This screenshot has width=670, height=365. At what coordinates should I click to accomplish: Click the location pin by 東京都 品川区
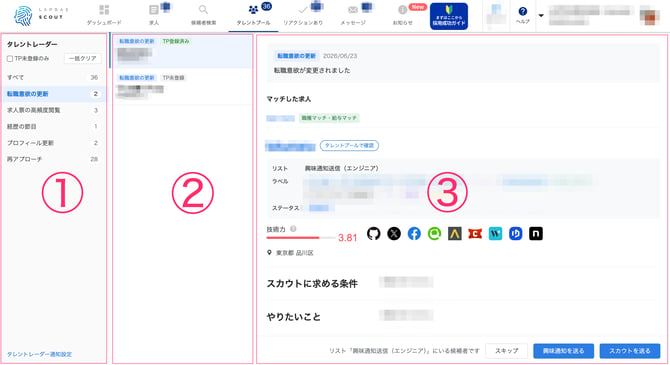point(269,253)
